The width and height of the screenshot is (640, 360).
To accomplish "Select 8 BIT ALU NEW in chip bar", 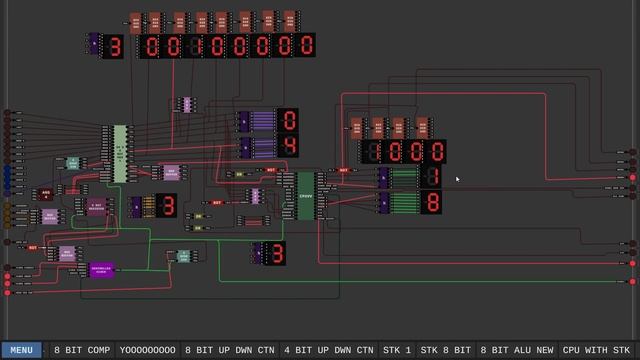I will click(517, 350).
